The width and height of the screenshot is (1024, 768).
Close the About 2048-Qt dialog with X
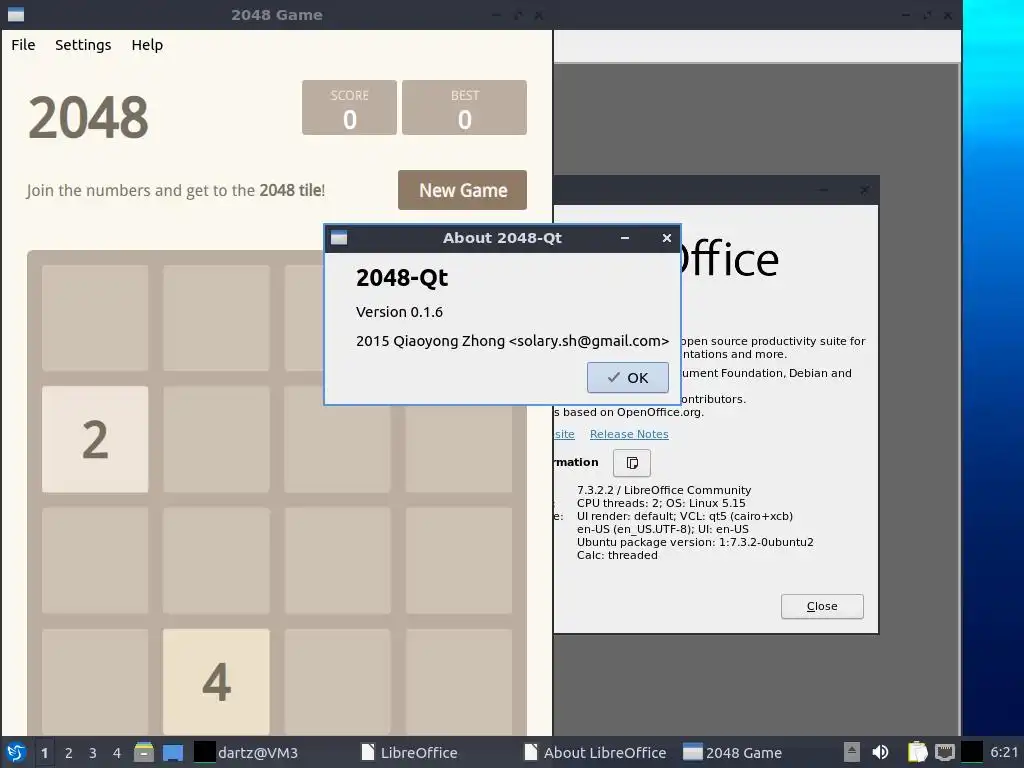[x=667, y=238]
